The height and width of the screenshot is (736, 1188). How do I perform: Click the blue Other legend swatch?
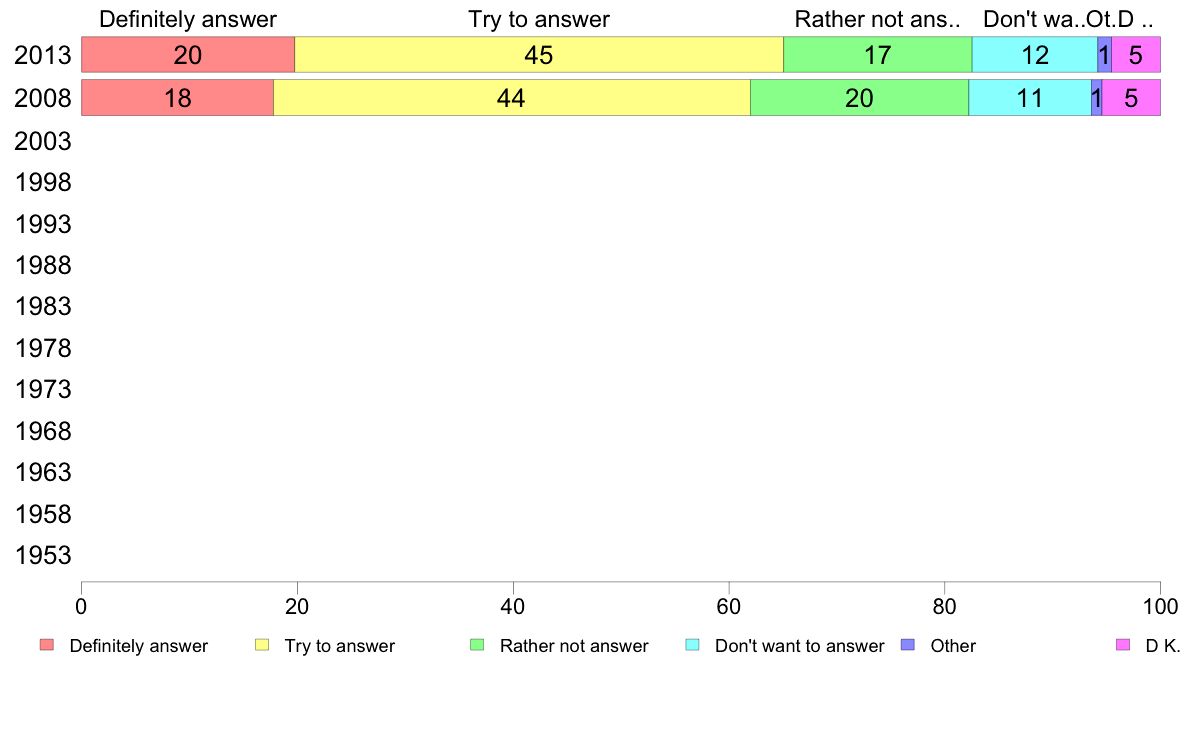point(908,645)
